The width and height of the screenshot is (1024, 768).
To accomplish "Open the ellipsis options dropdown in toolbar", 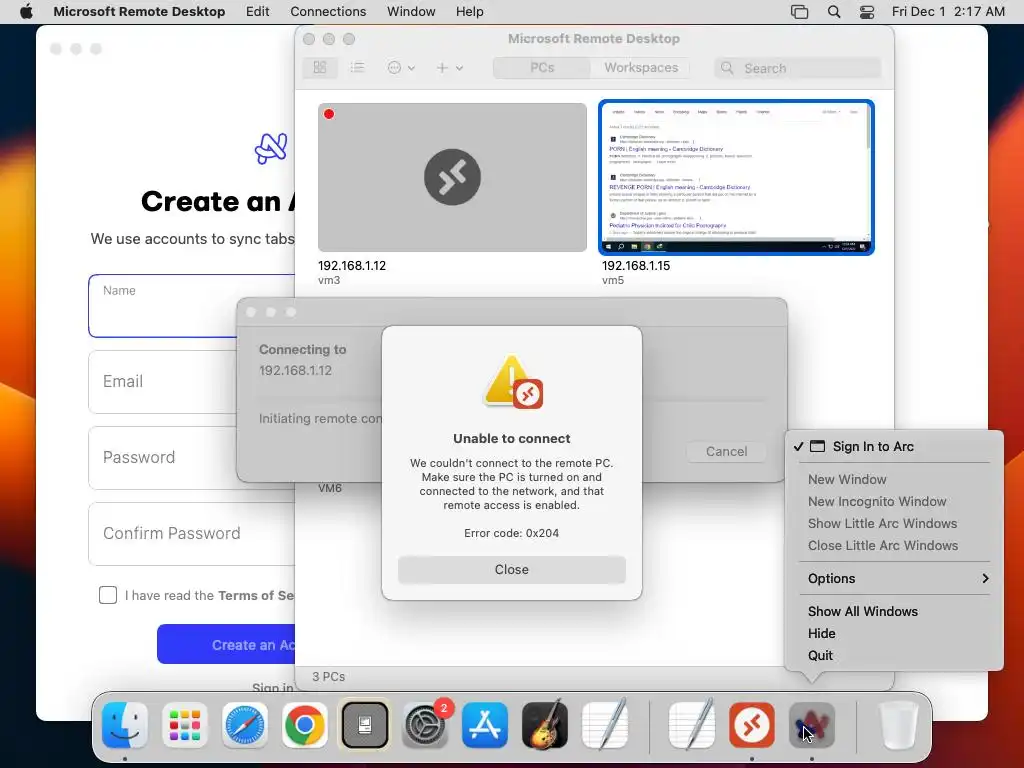I will (401, 67).
